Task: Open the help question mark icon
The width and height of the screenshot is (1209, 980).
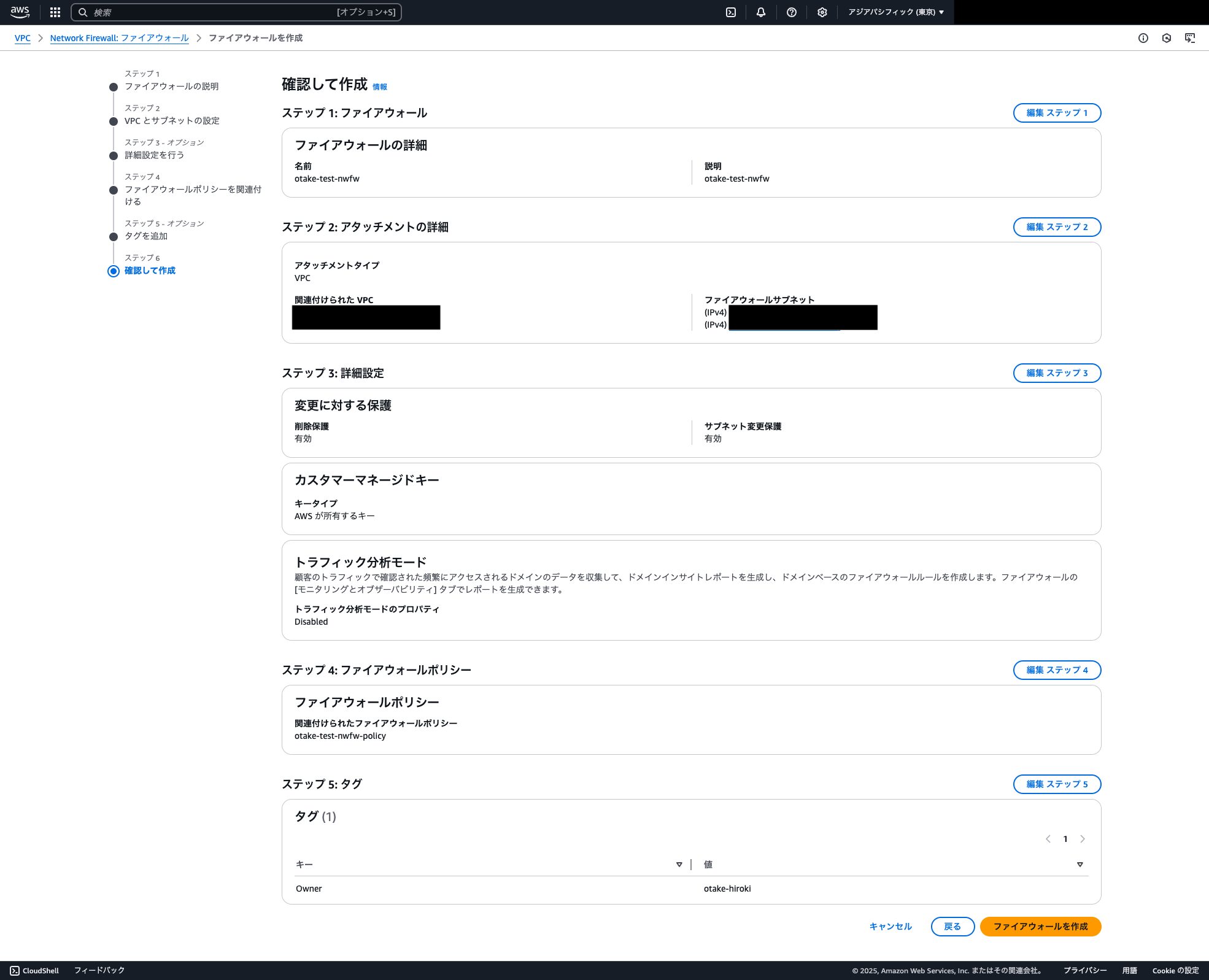Action: point(792,12)
